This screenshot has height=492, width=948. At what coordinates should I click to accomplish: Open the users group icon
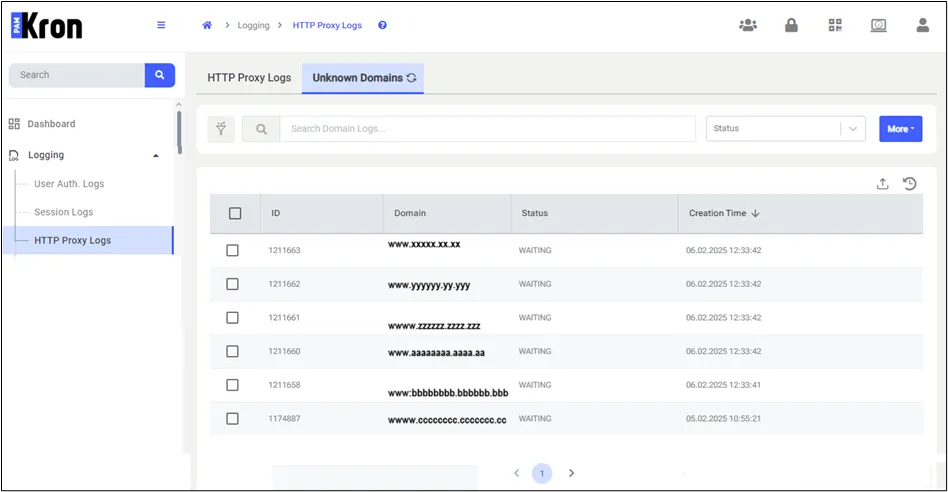tap(748, 25)
